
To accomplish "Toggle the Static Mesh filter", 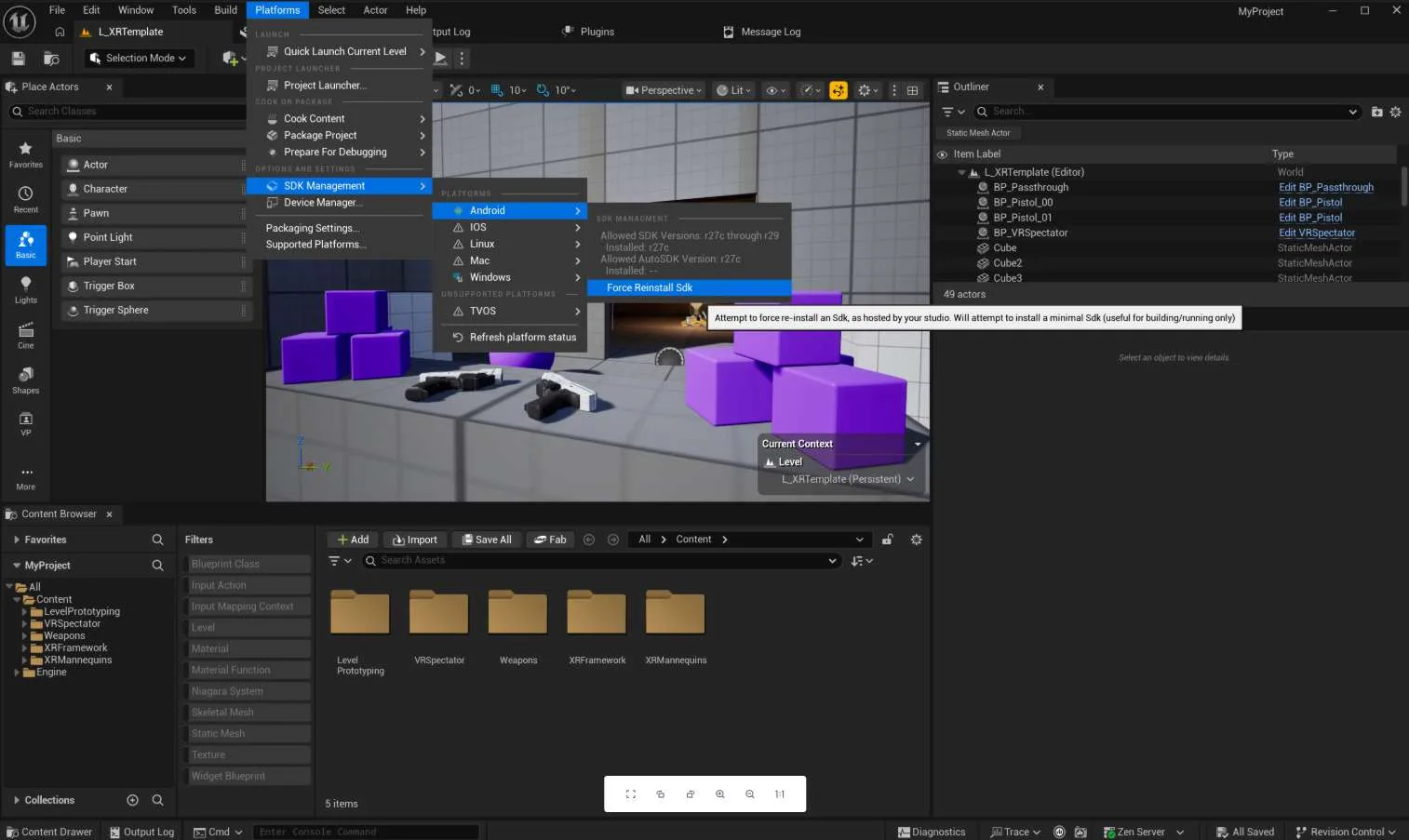I will click(247, 733).
